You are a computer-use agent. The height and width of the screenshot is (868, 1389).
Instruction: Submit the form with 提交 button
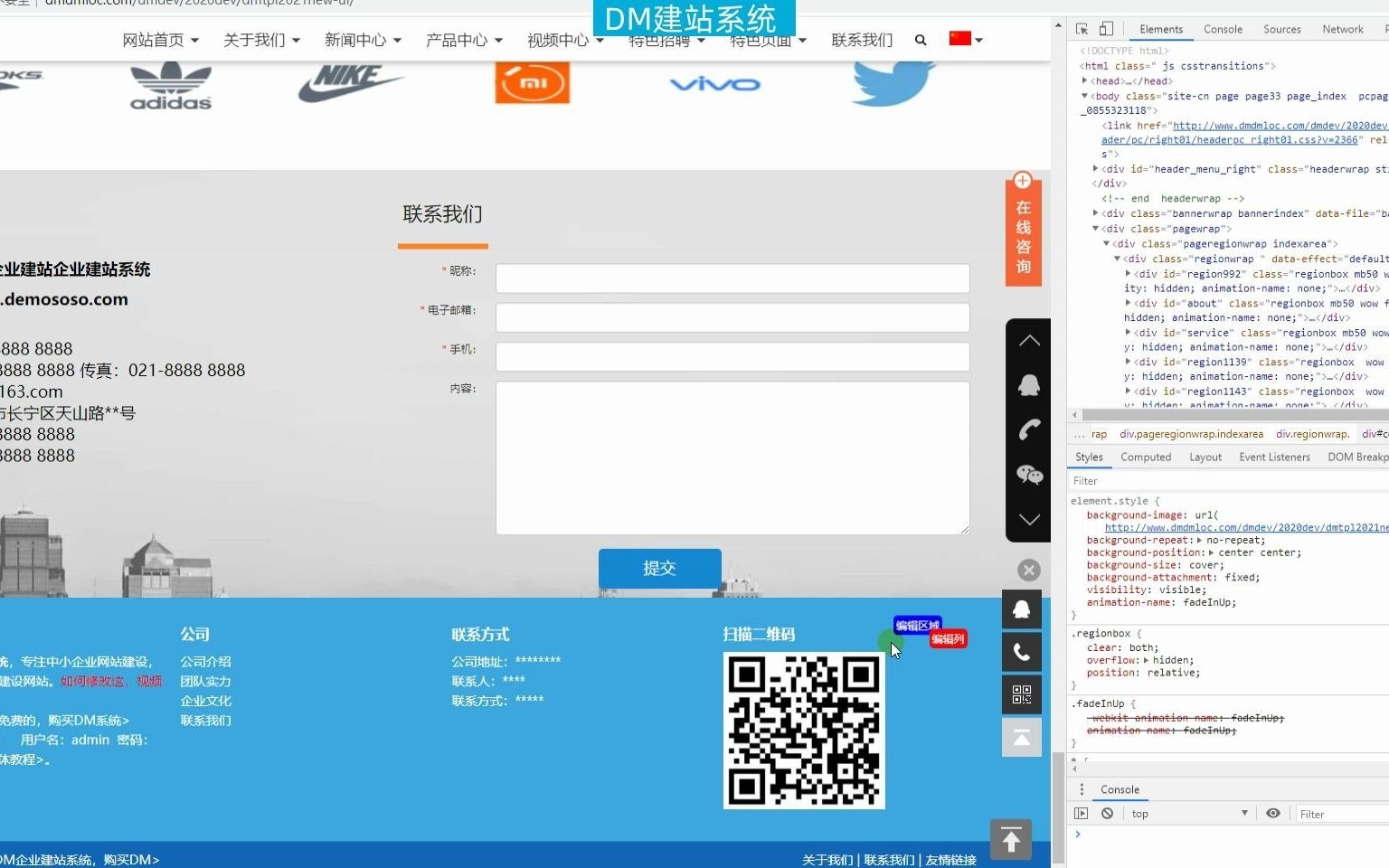[x=660, y=569]
